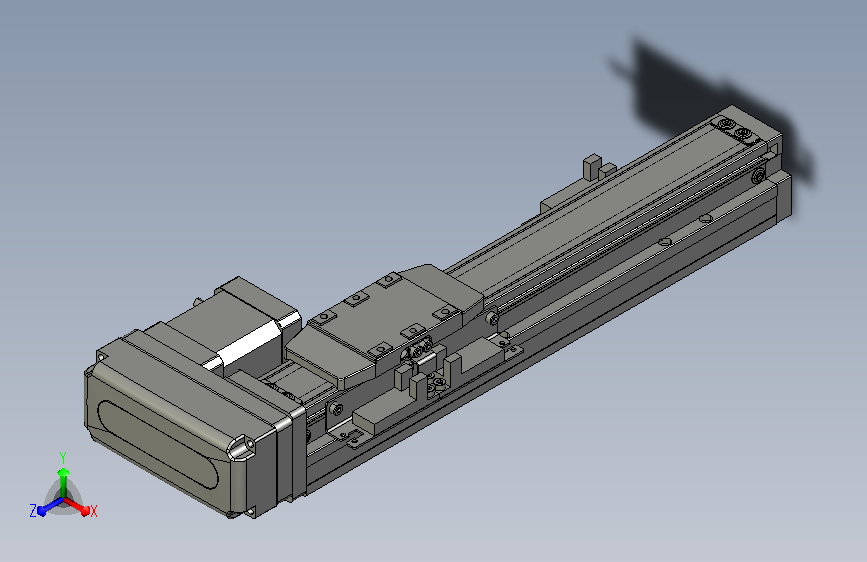Click the gray center of the axis triad
This screenshot has height=562, width=867.
point(64,498)
